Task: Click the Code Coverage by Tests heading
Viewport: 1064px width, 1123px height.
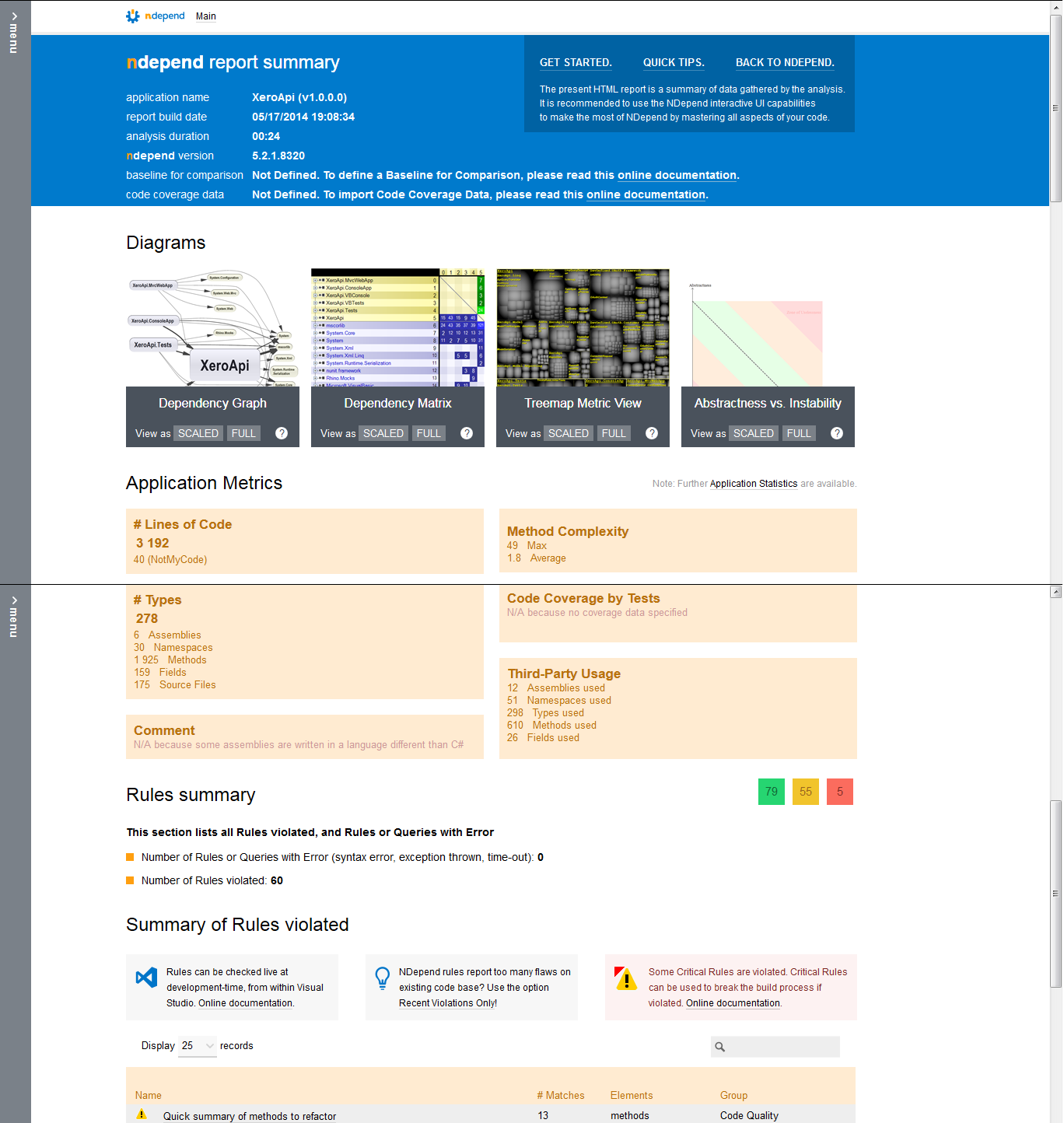Action: [x=583, y=598]
